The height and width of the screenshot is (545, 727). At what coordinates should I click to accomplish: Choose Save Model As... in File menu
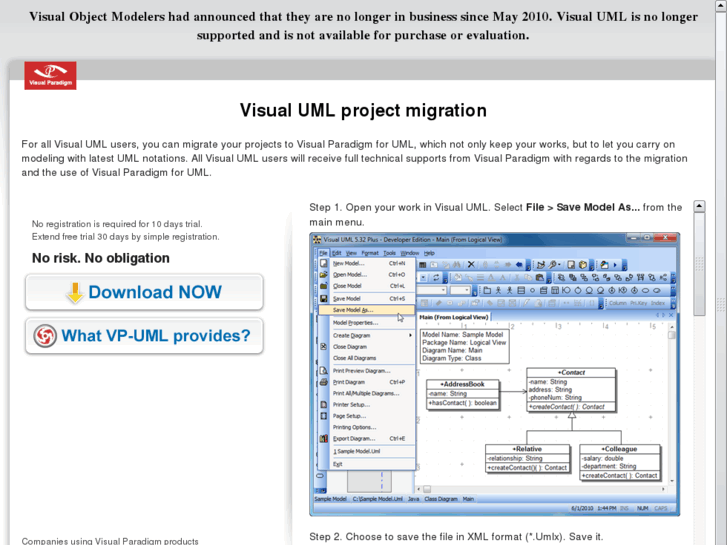(366, 310)
